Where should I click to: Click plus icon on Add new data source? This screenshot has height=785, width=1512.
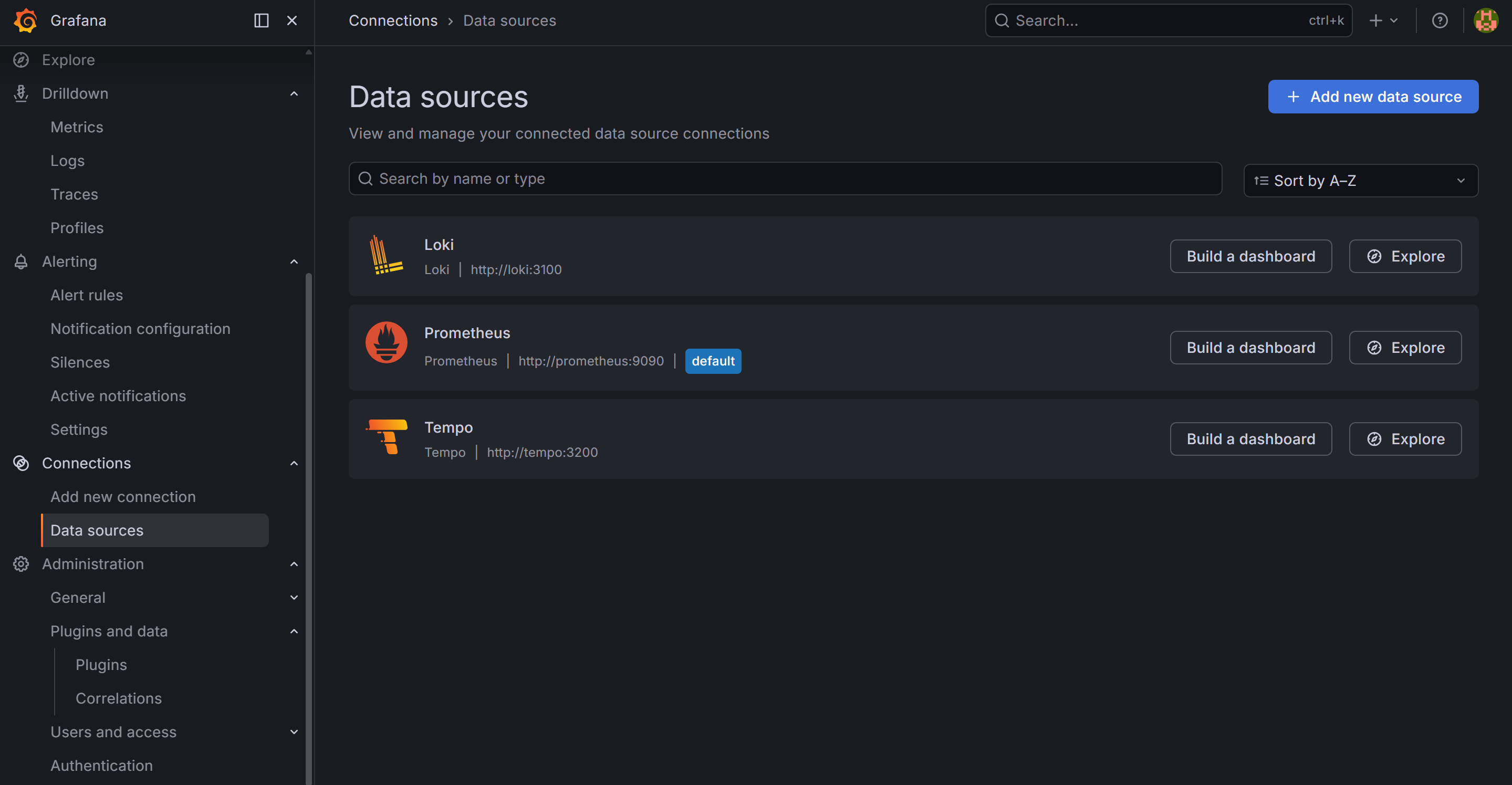1293,97
